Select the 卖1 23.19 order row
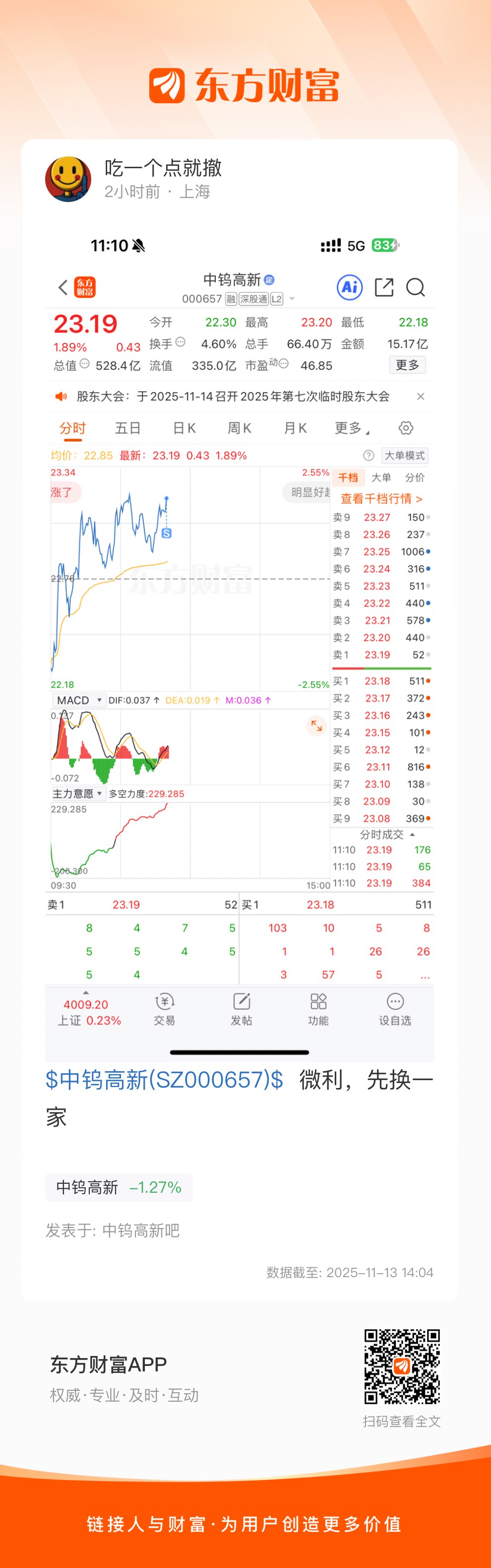The image size is (491, 1568). 382,655
